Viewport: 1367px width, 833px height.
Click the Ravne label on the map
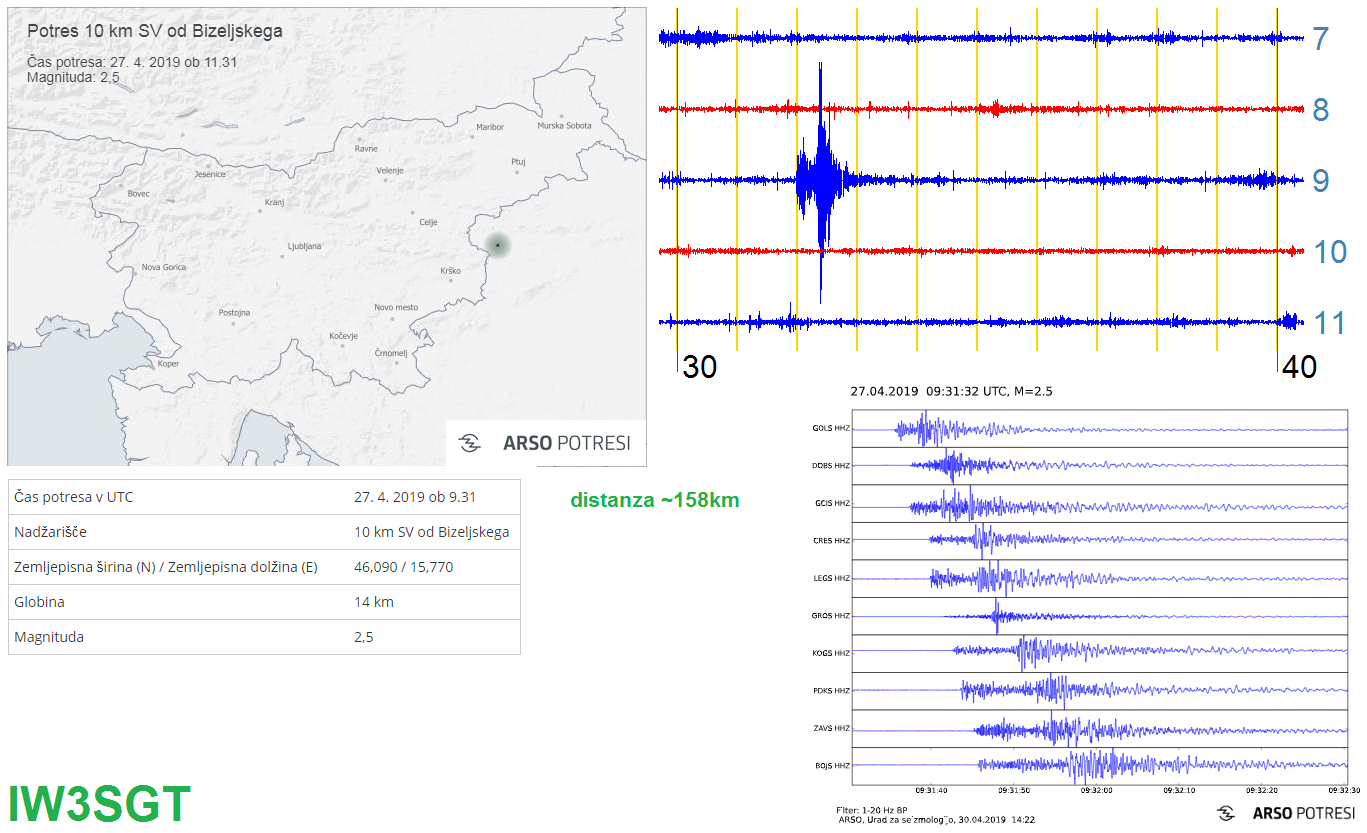[366, 149]
